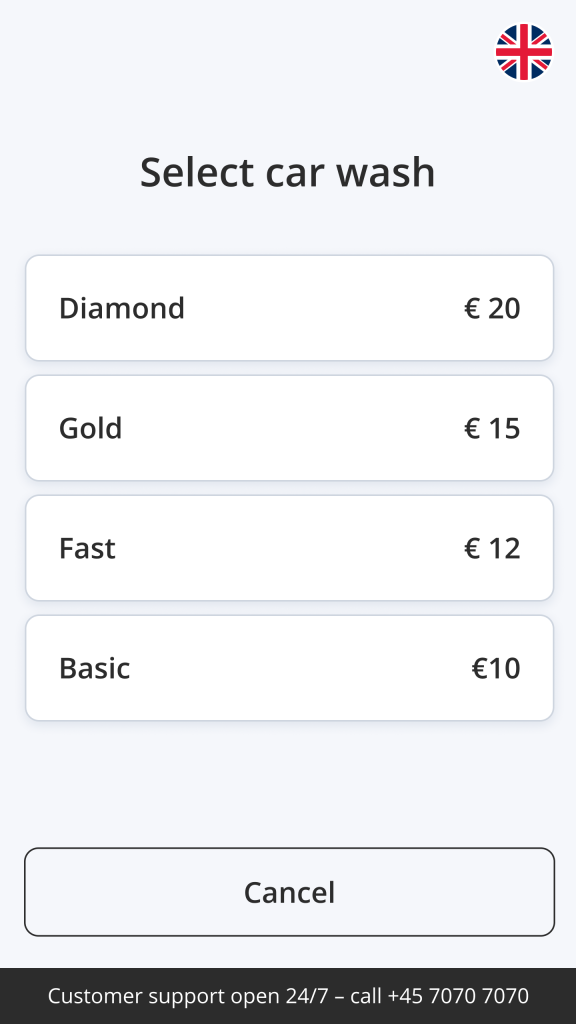Click the "Gold" label text
This screenshot has height=1024, width=576.
tap(91, 428)
